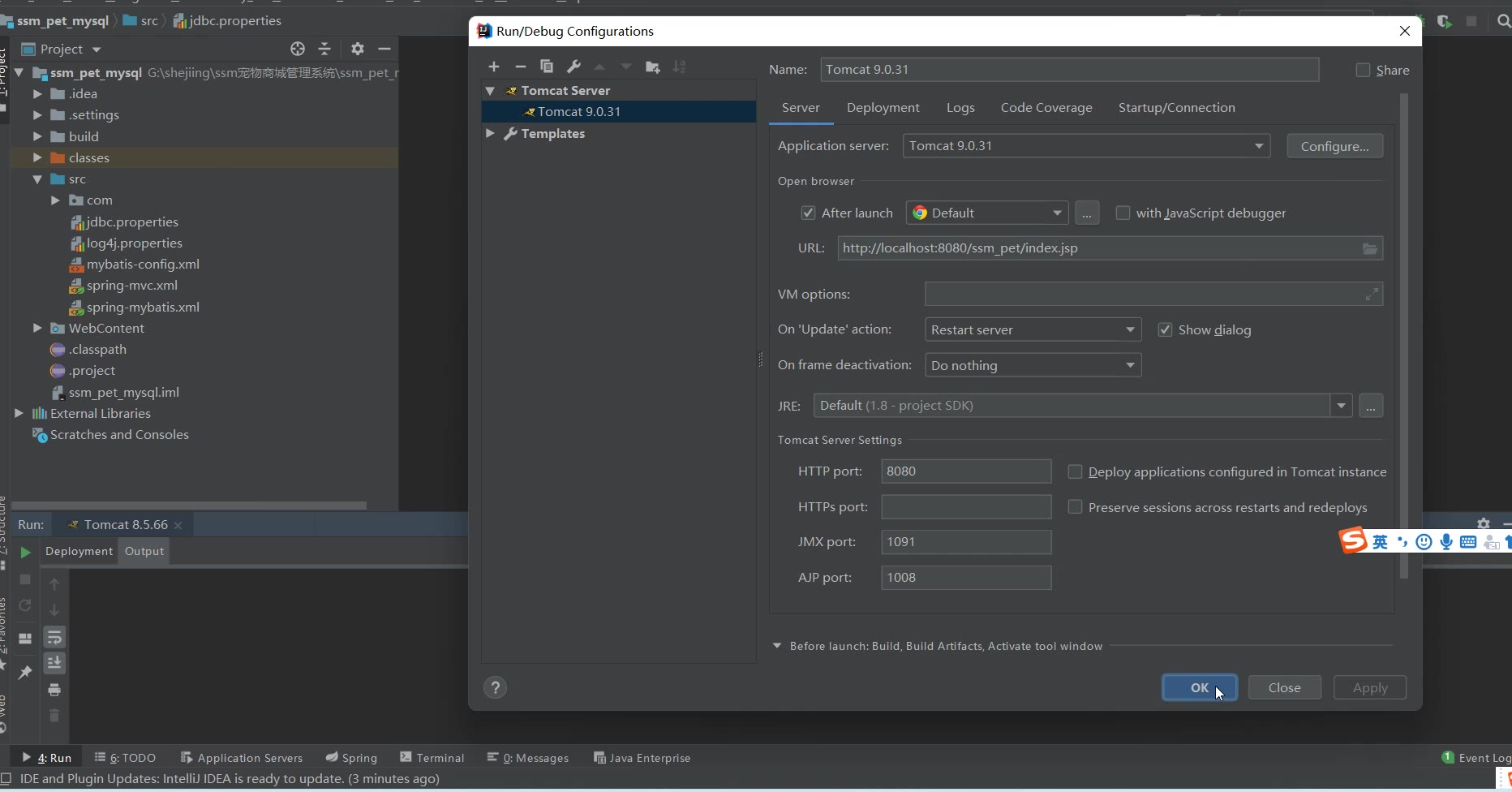
Task: Collapse Tomcat Server tree node
Action: [490, 91]
